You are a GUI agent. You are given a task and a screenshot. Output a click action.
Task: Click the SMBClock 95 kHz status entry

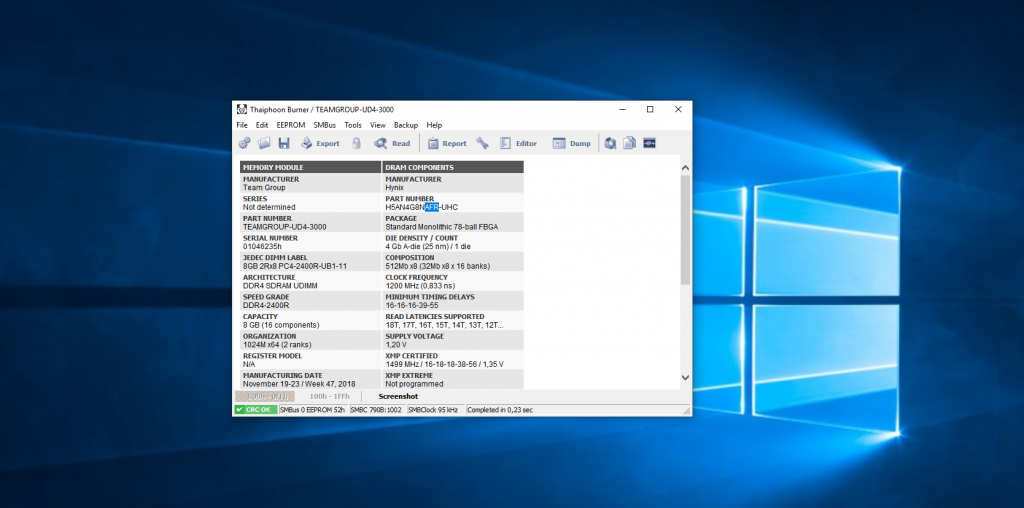coord(435,410)
